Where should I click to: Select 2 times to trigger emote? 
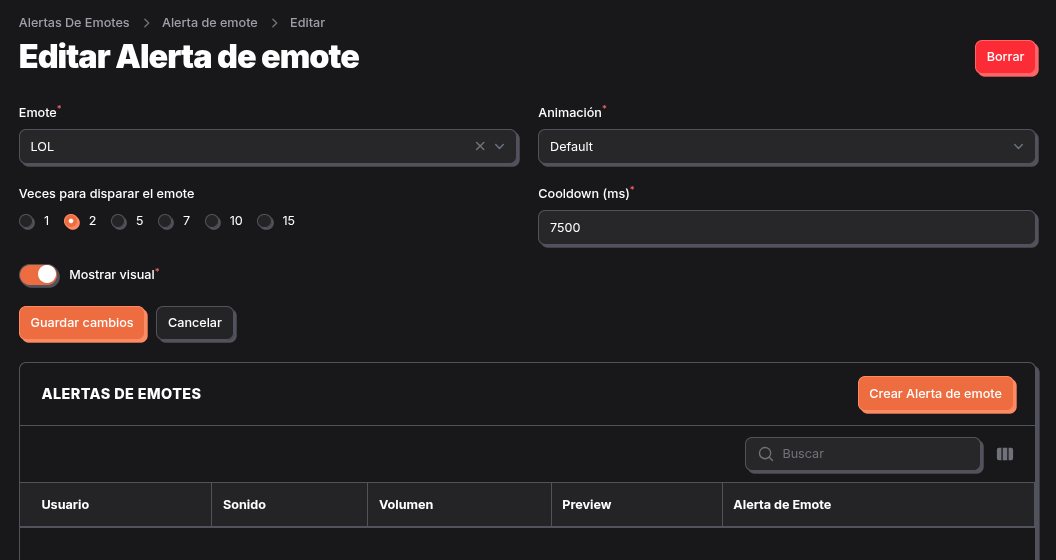71,221
